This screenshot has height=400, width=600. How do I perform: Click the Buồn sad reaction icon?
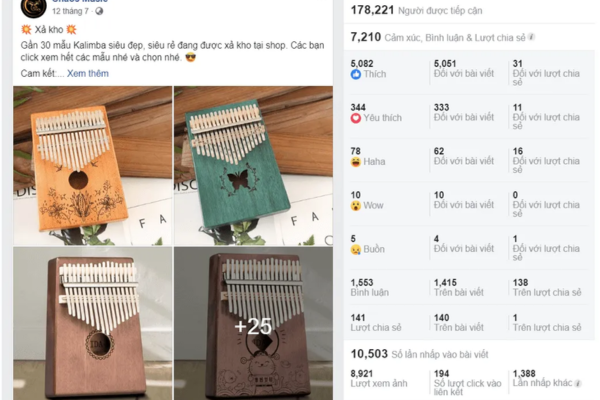[x=355, y=250]
